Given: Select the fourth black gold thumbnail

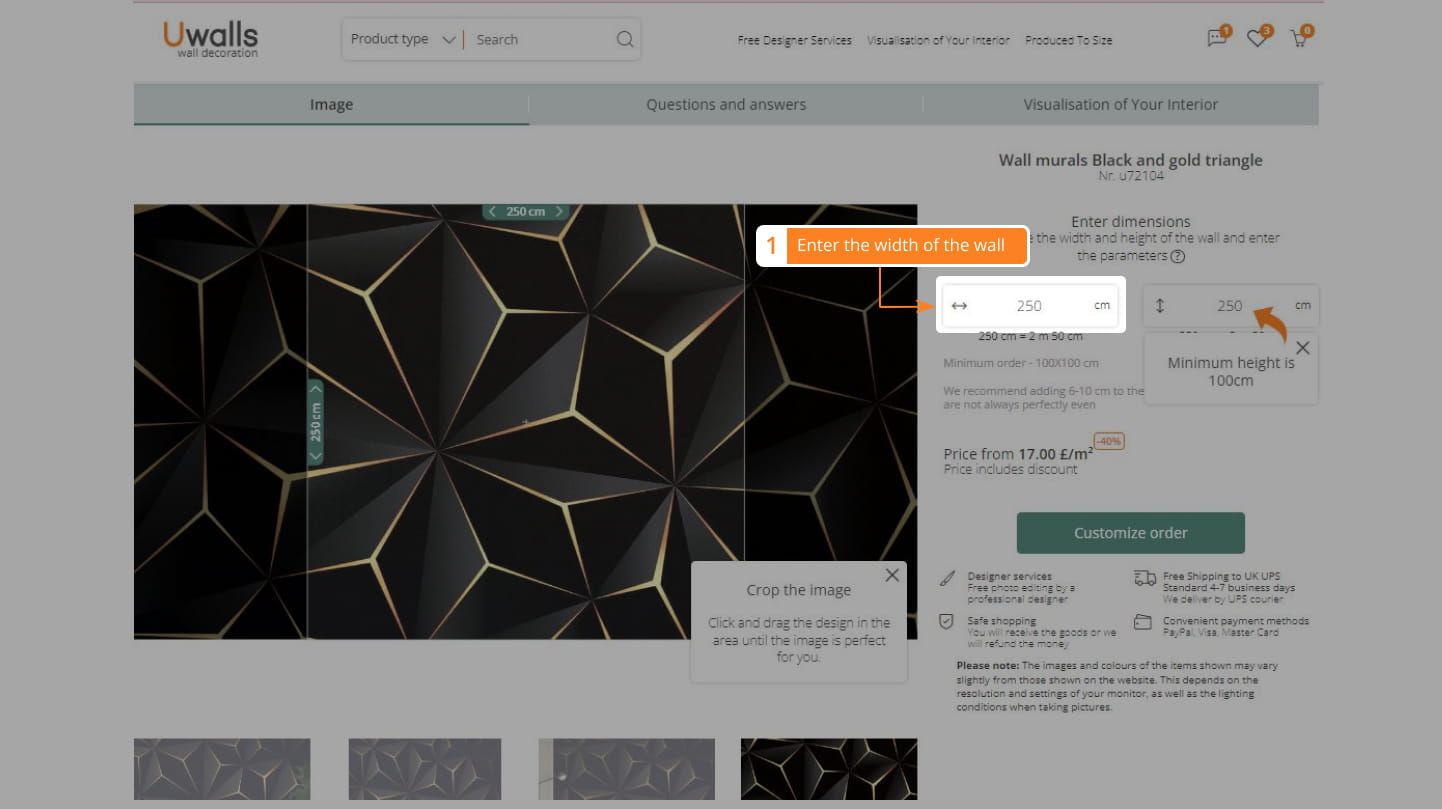Looking at the screenshot, I should (x=828, y=769).
